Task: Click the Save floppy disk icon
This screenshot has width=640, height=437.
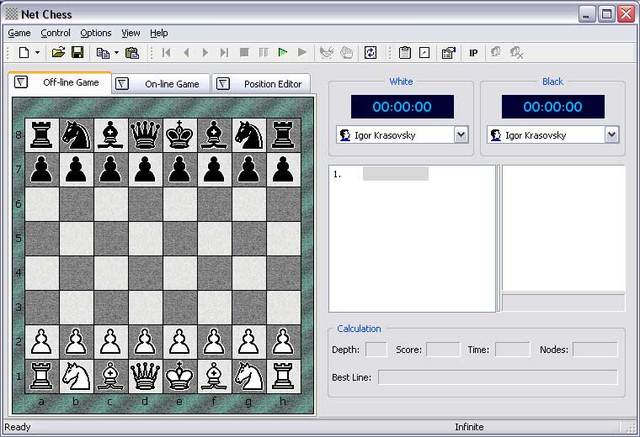Action: click(78, 53)
